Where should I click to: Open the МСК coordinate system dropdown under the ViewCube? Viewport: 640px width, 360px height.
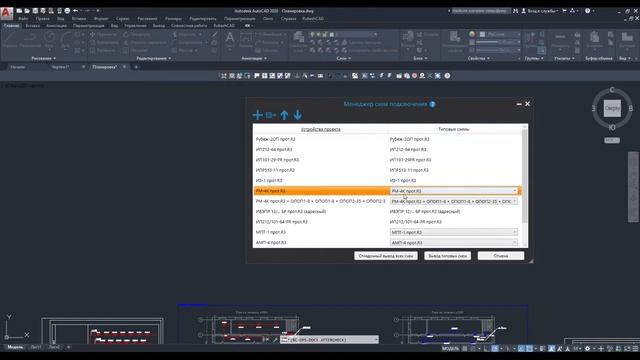tap(612, 140)
